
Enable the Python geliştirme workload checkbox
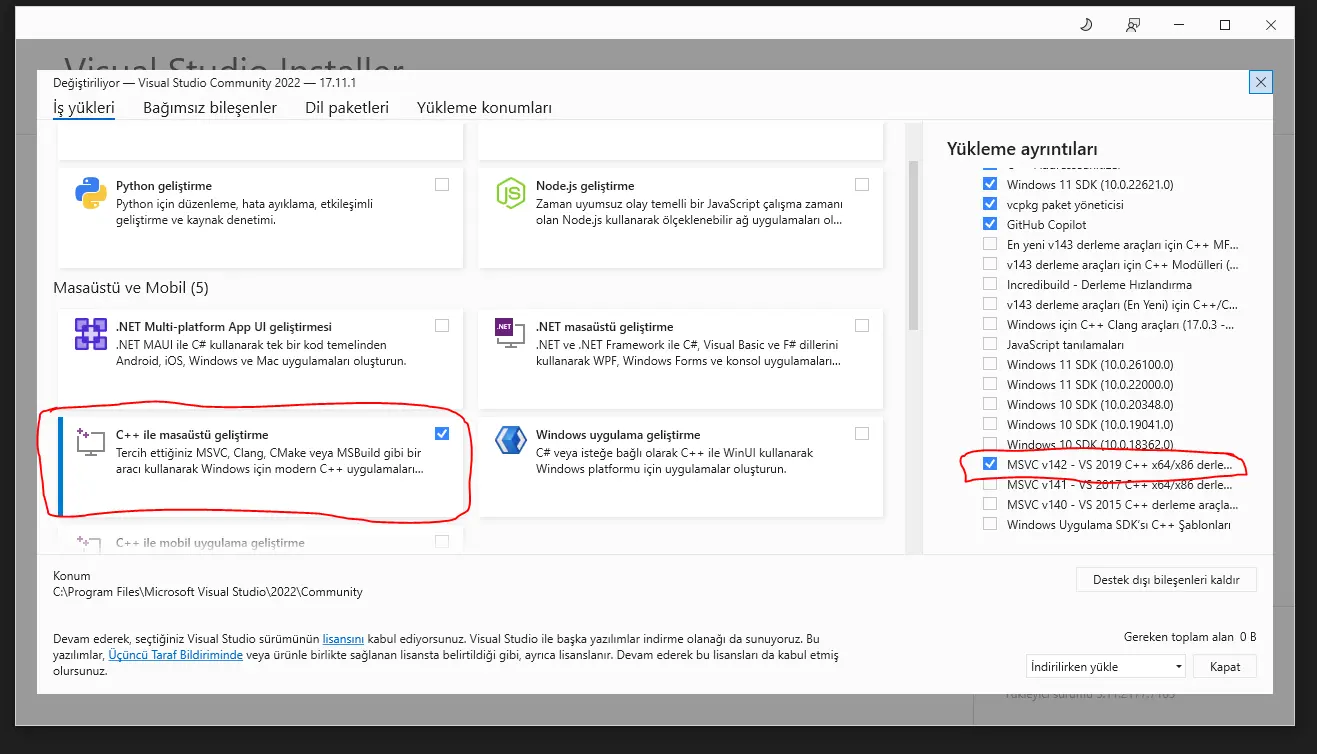(442, 184)
